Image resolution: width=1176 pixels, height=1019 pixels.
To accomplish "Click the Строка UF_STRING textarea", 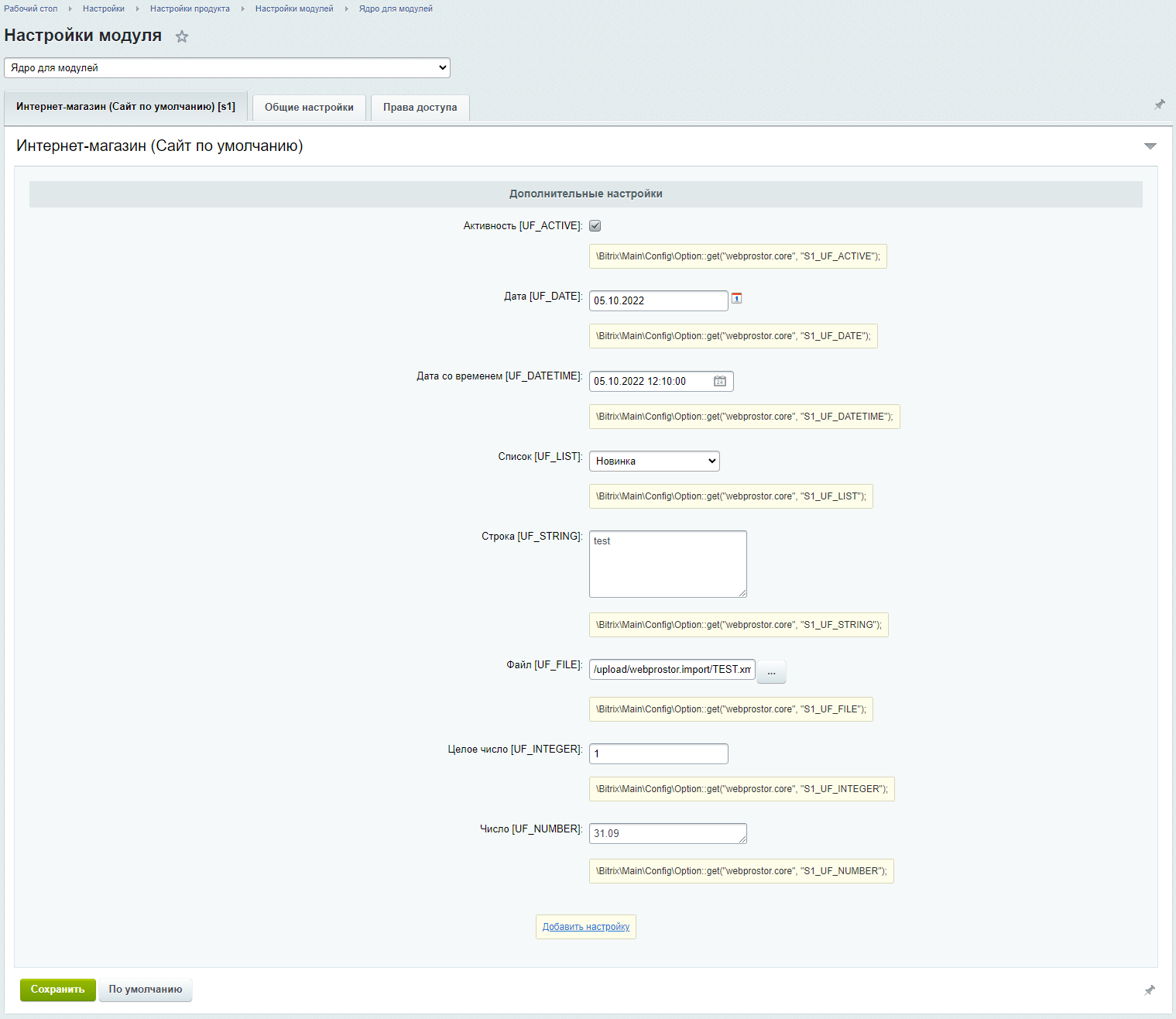I will coord(668,564).
